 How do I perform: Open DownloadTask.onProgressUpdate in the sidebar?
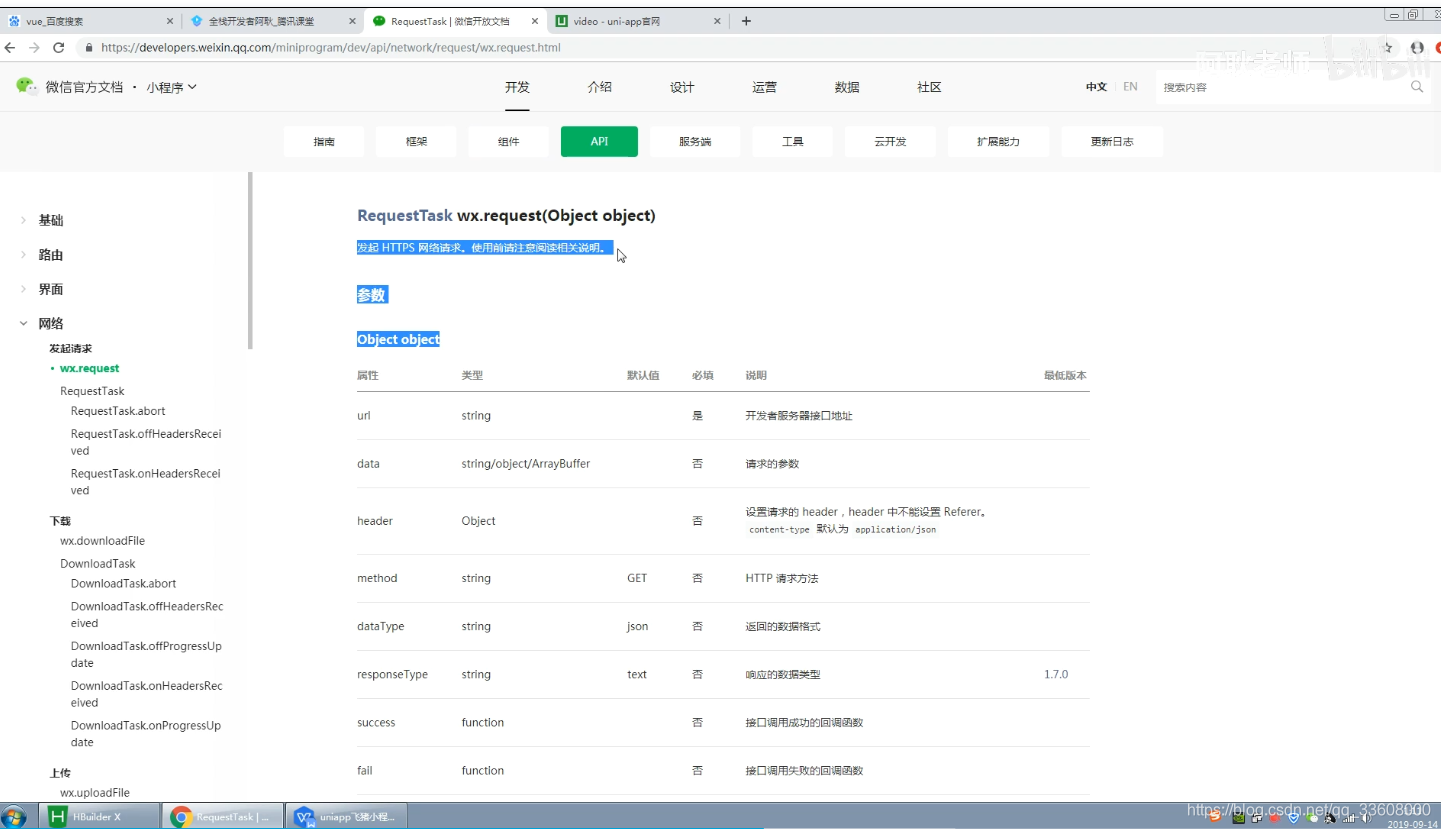click(146, 734)
